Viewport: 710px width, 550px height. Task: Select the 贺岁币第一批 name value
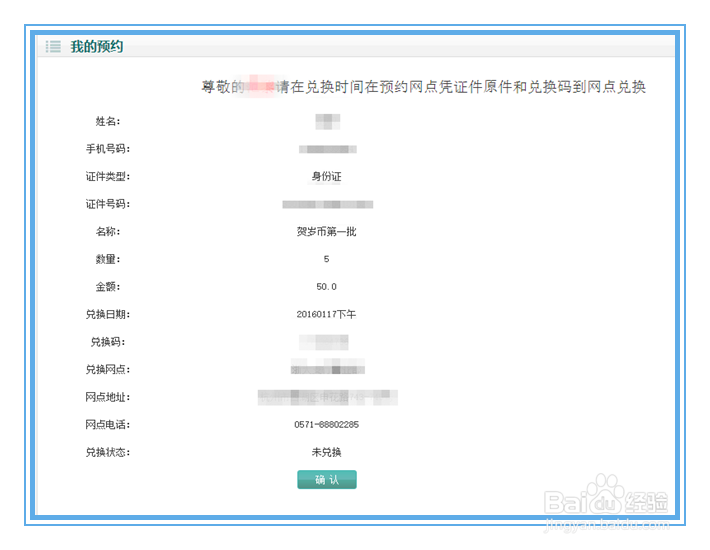[326, 232]
